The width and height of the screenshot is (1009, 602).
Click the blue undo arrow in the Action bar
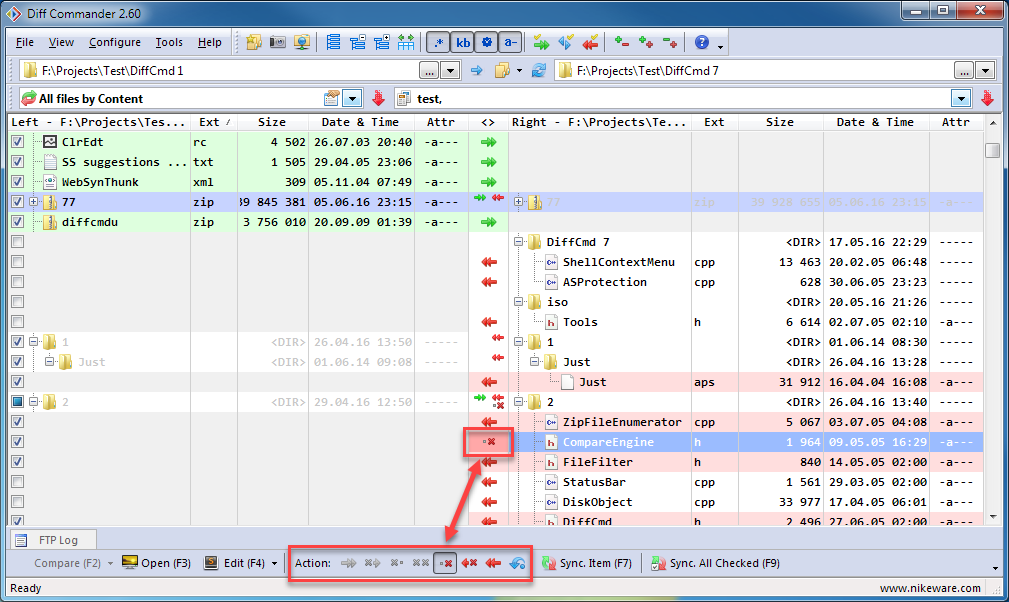click(517, 563)
